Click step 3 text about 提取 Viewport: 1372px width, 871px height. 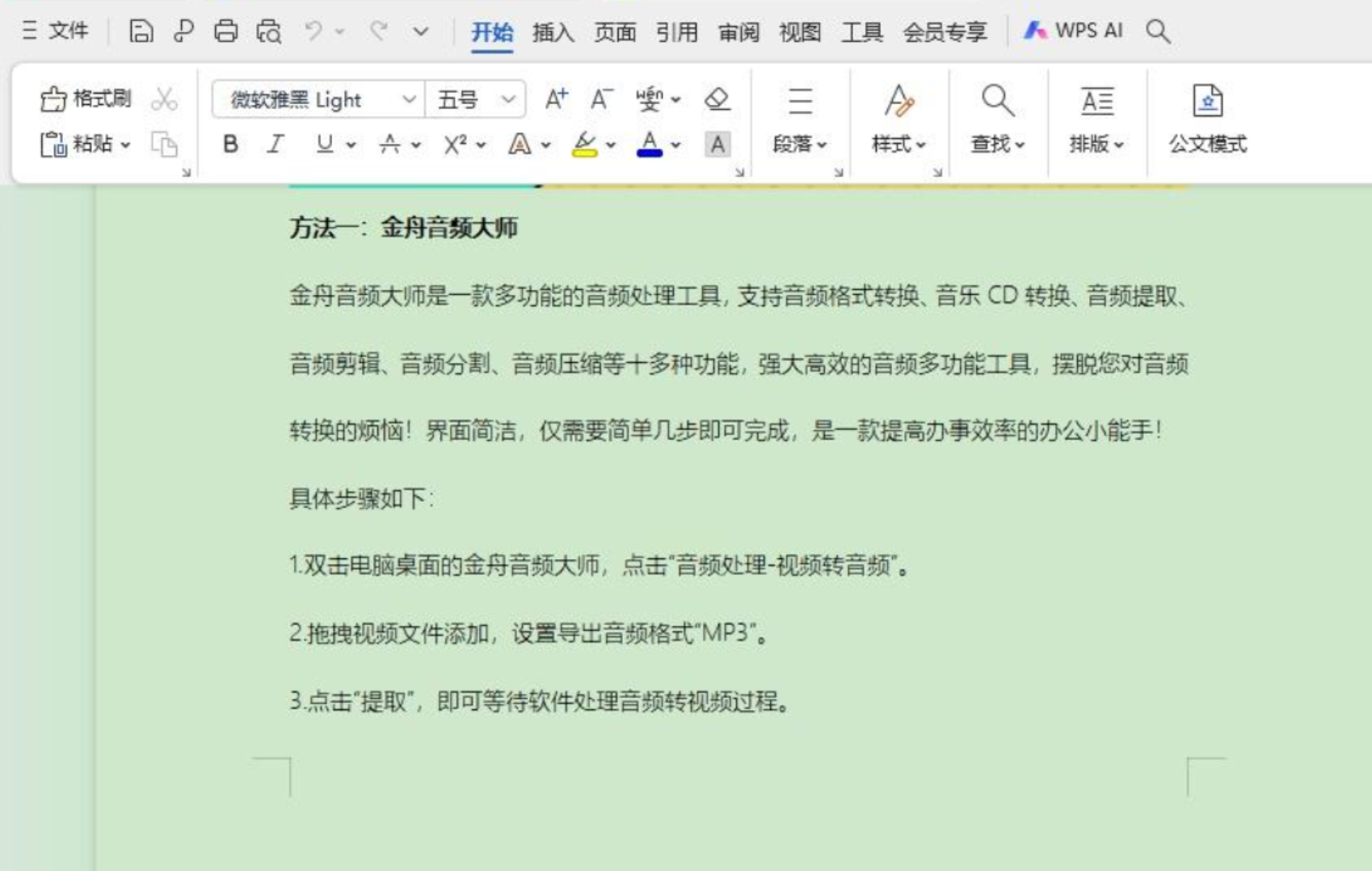tap(540, 701)
